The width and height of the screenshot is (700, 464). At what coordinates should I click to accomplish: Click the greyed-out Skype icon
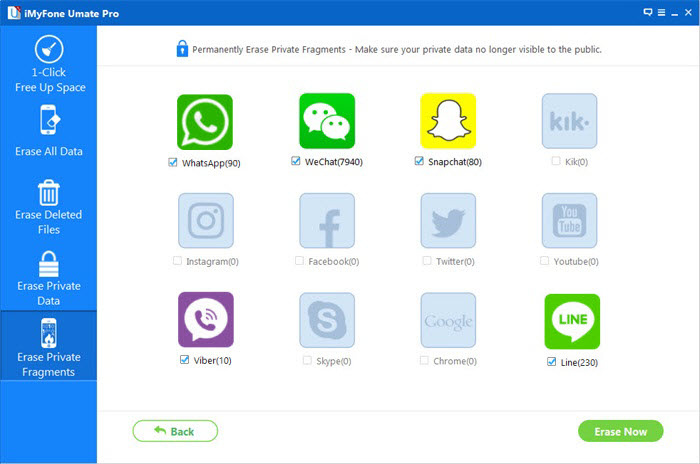pos(327,320)
